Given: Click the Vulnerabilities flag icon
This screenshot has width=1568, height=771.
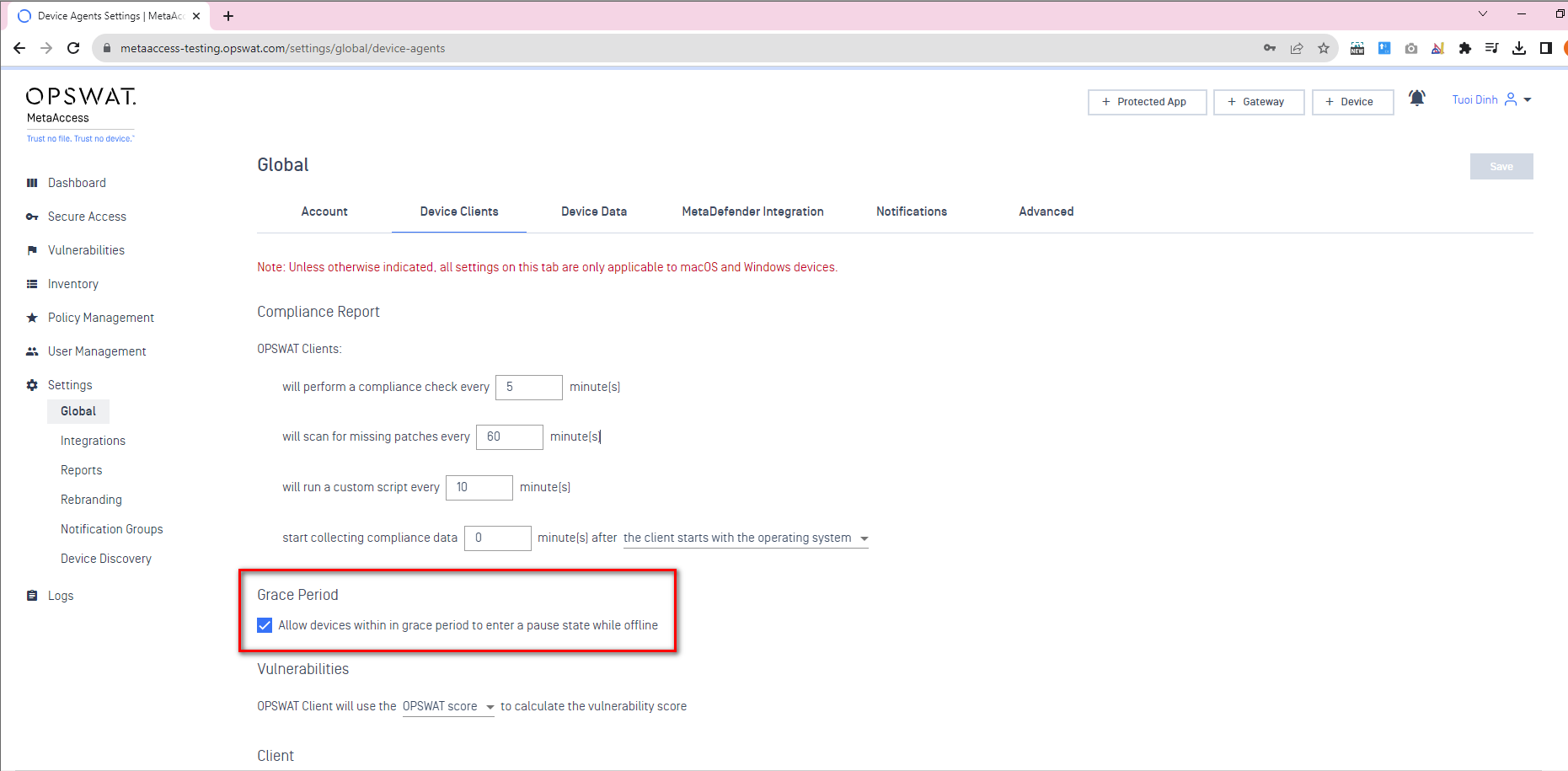Looking at the screenshot, I should pyautogui.click(x=32, y=250).
